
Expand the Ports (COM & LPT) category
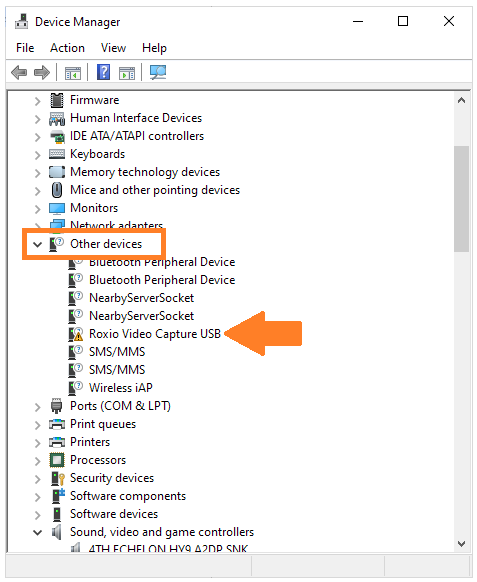(x=37, y=407)
